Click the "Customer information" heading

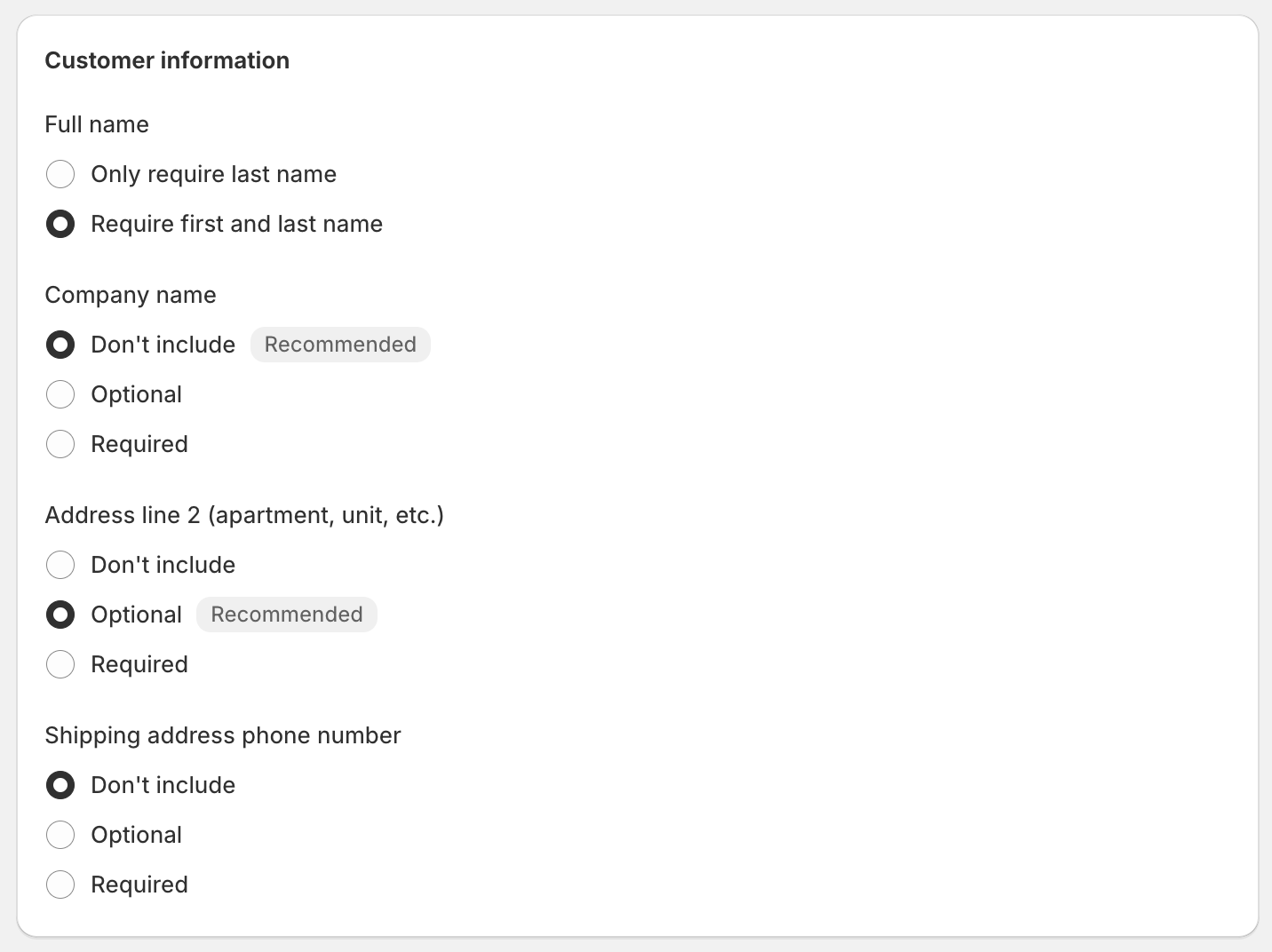click(167, 60)
